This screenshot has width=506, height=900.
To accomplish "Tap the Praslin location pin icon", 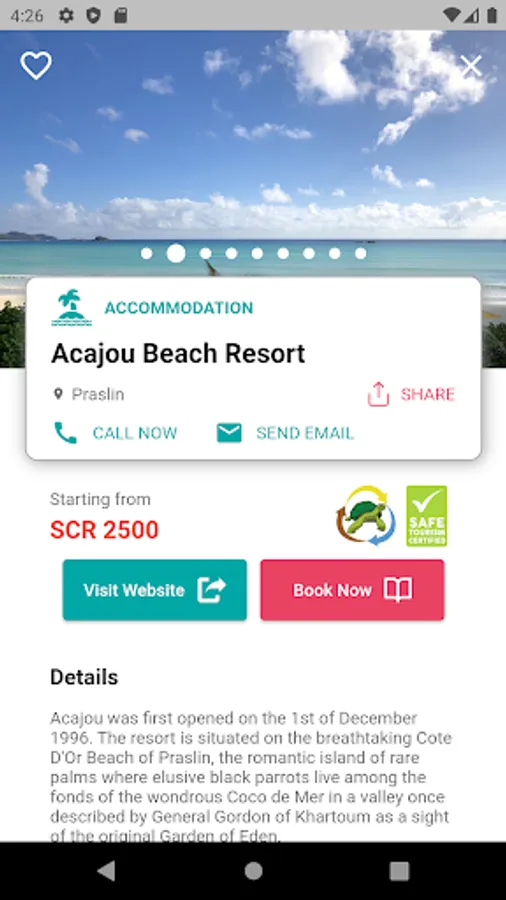I will pos(58,394).
